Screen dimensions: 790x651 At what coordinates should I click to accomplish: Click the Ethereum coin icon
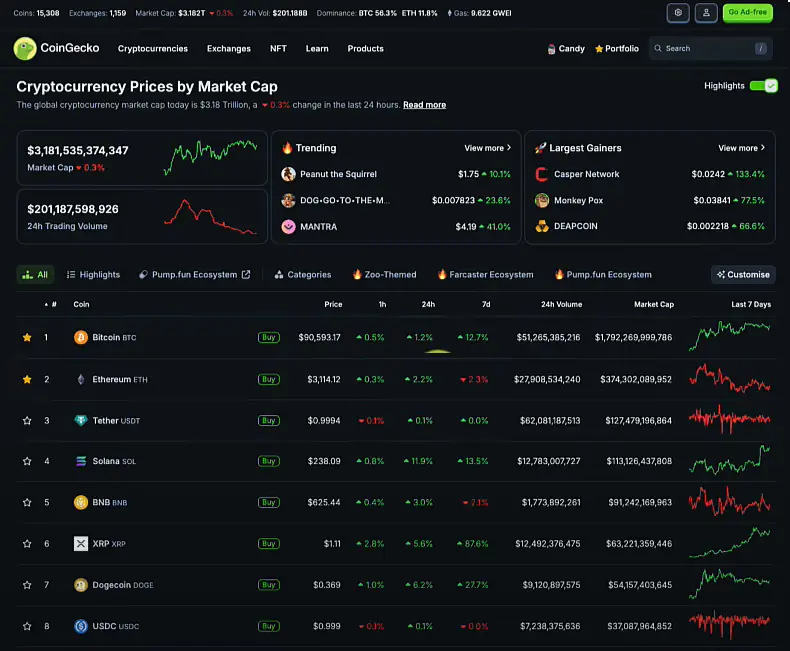(81, 379)
